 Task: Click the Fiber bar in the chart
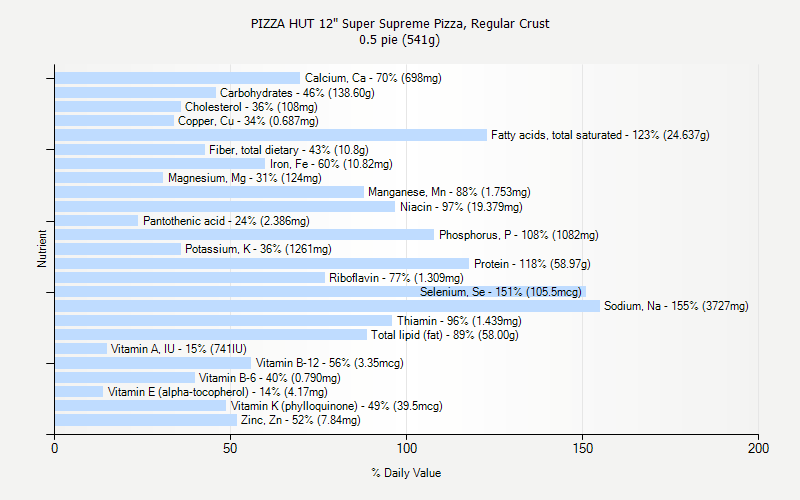[130, 150]
